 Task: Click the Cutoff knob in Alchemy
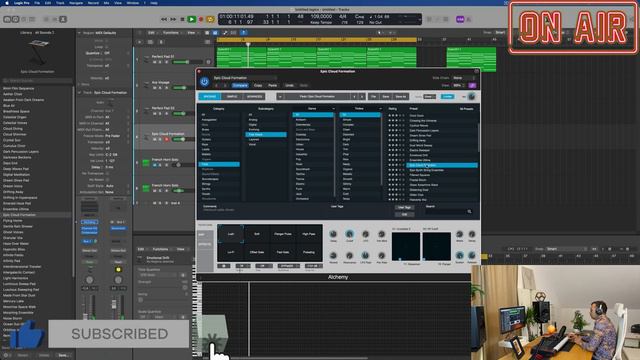(x=349, y=234)
